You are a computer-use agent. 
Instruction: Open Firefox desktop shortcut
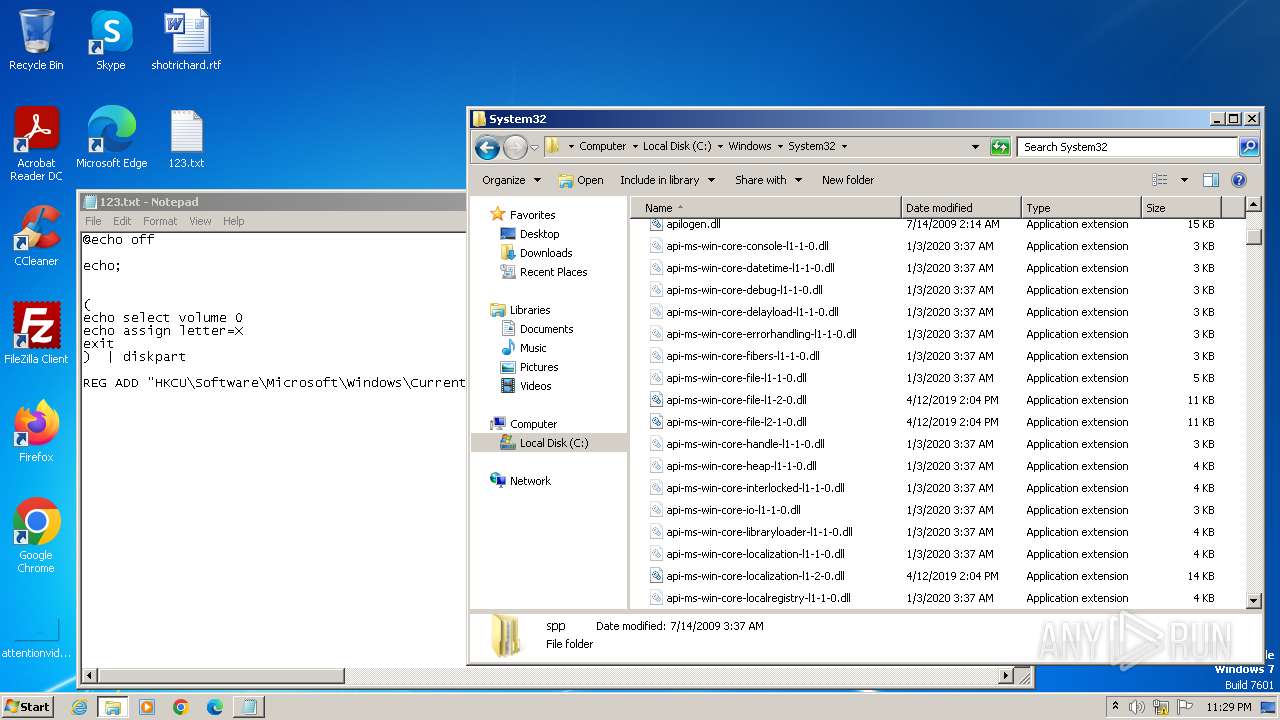click(x=36, y=432)
